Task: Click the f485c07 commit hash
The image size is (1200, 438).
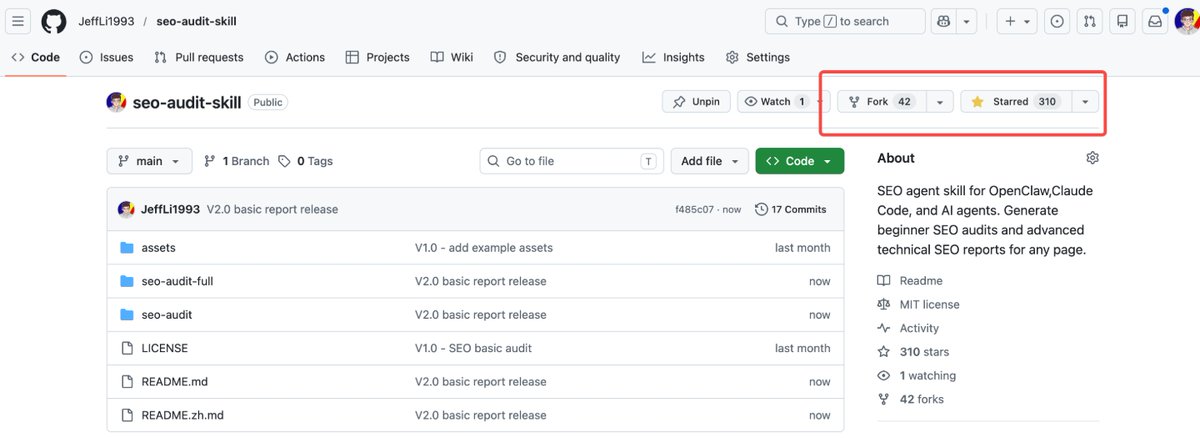Action: [695, 210]
